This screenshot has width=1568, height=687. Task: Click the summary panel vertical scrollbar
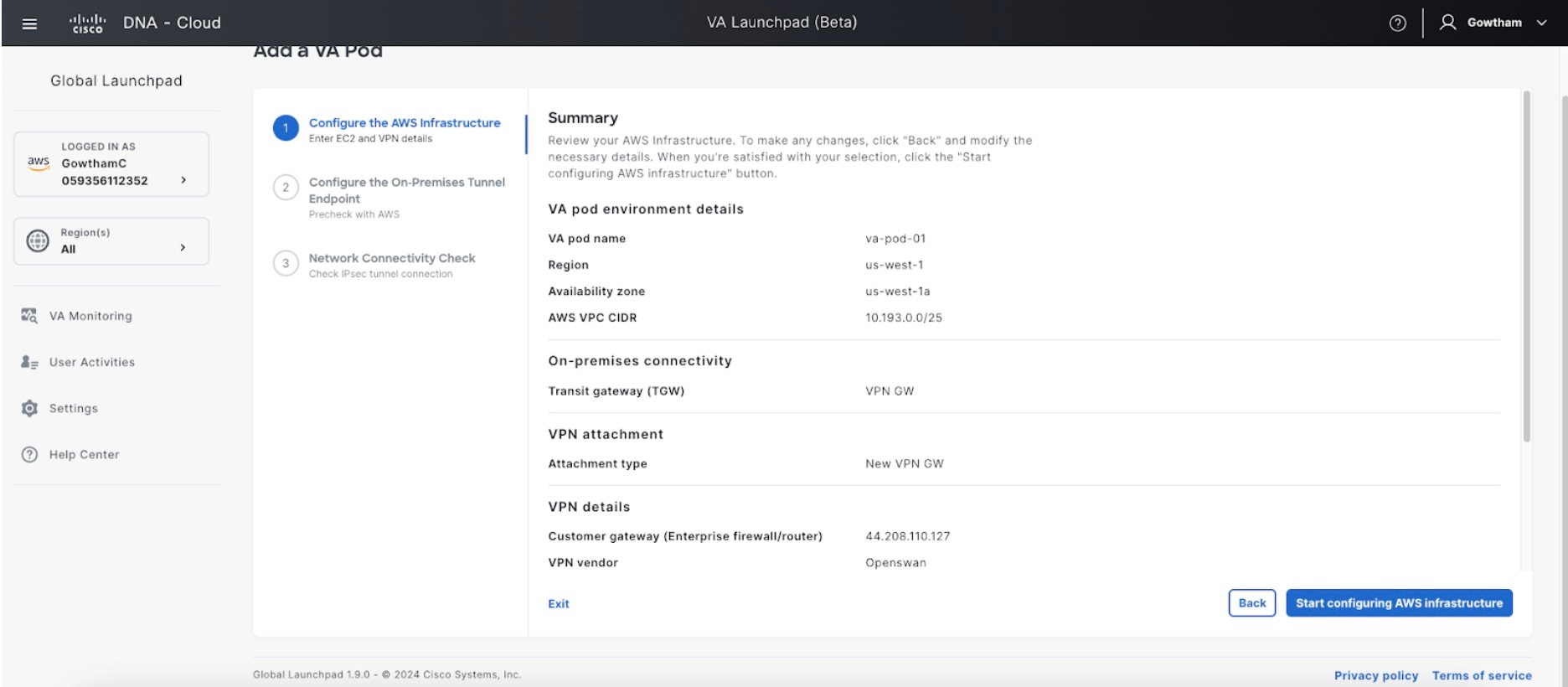[1526, 266]
